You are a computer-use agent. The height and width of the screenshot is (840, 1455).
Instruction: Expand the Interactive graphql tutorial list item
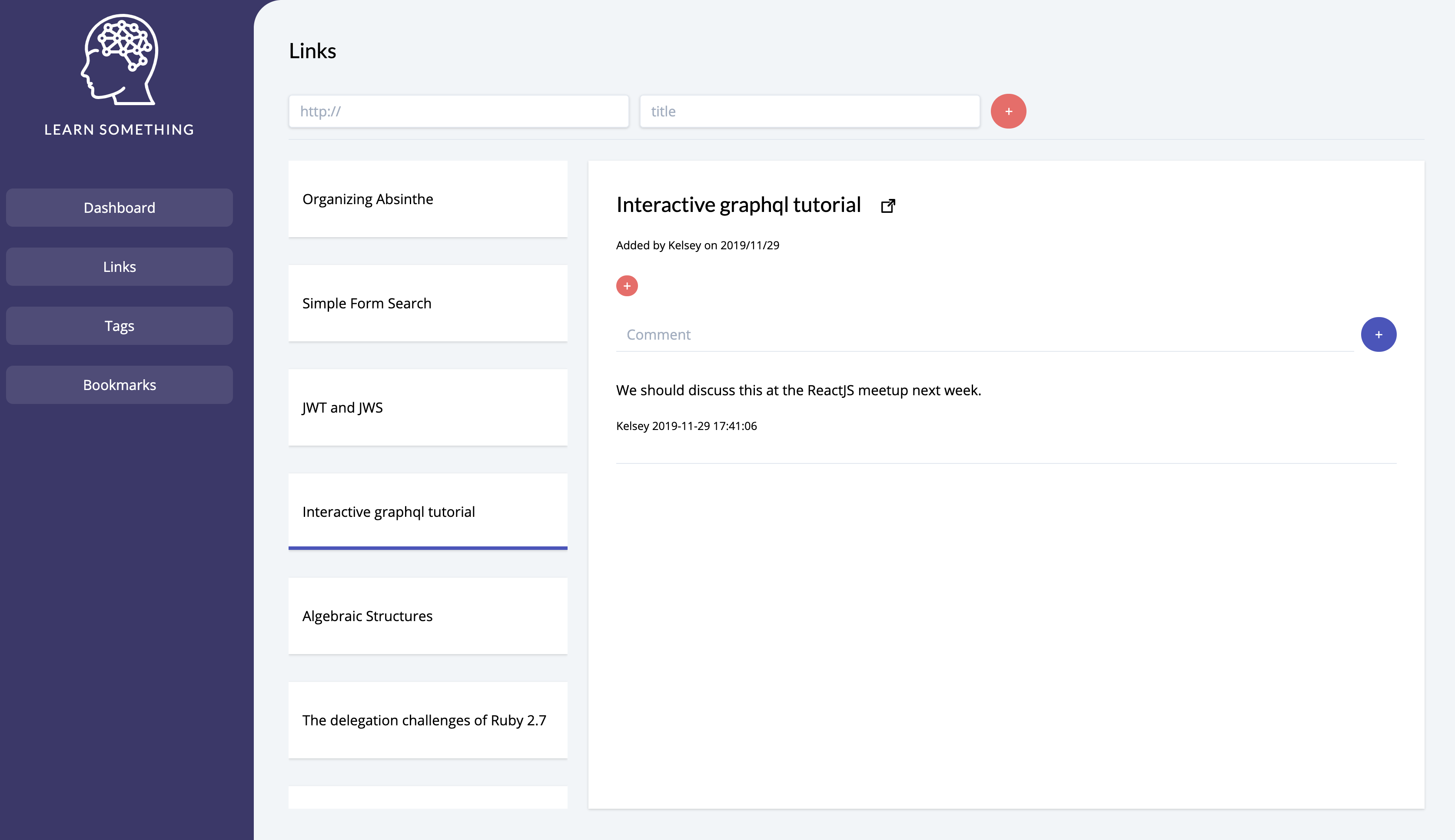[427, 511]
